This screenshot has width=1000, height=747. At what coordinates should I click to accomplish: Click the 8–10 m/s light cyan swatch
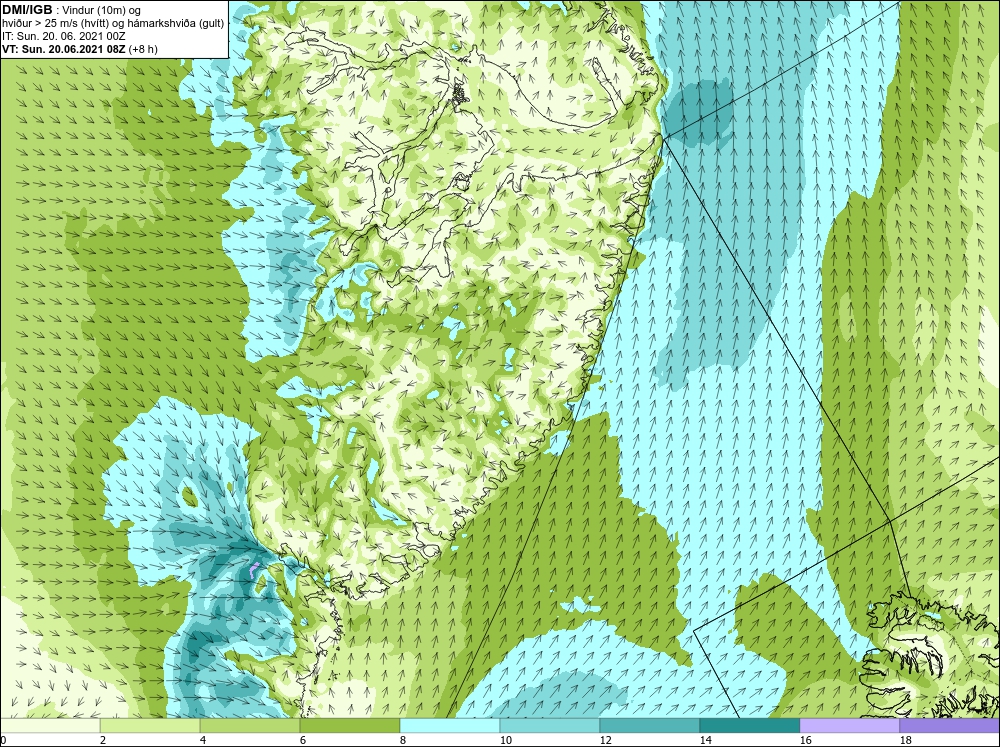pos(450,726)
